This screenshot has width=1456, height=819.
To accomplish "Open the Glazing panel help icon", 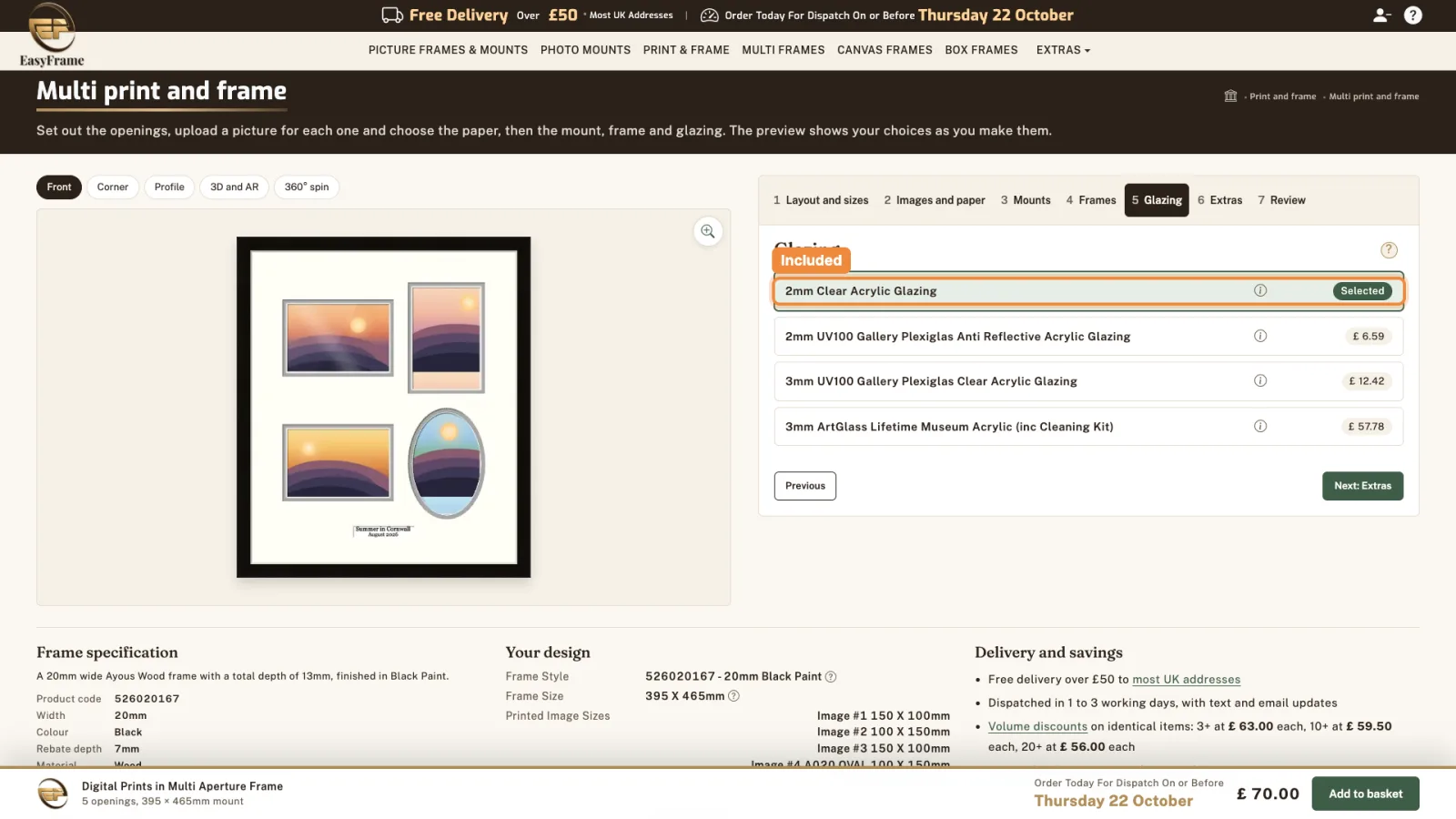I will click(1389, 249).
